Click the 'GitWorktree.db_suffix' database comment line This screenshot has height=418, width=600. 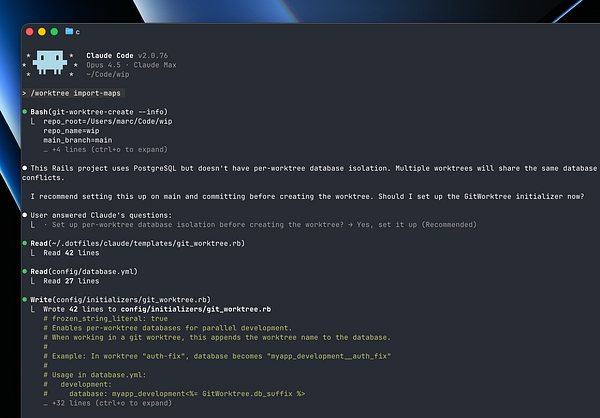[174, 394]
